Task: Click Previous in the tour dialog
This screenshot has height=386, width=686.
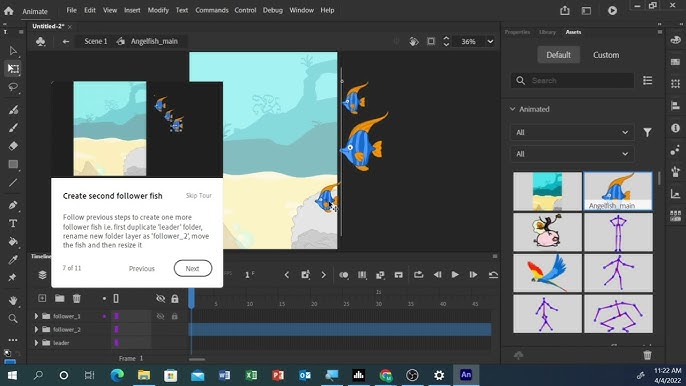Action: pyautogui.click(x=142, y=268)
